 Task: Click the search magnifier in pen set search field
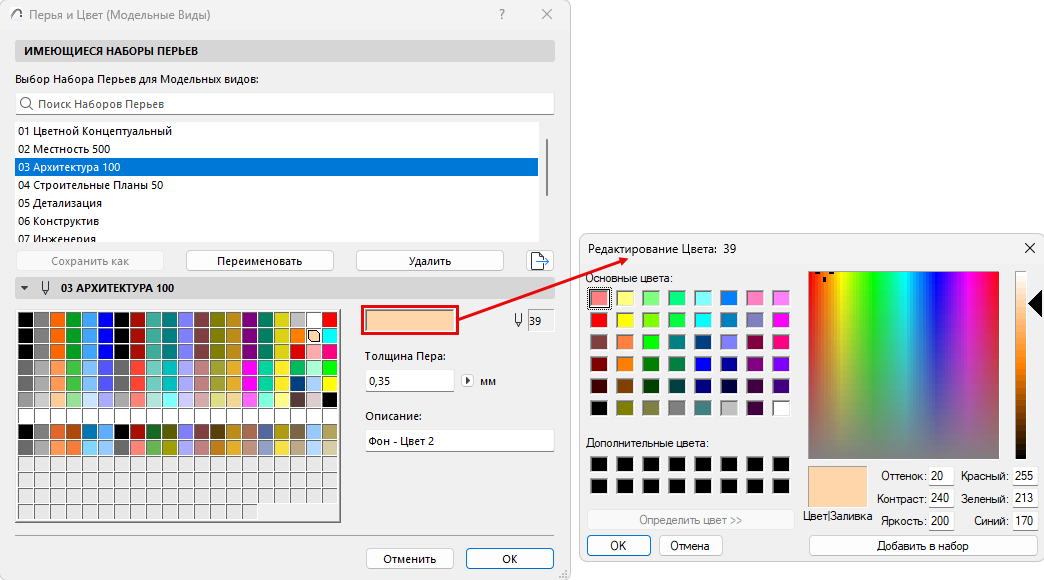27,103
